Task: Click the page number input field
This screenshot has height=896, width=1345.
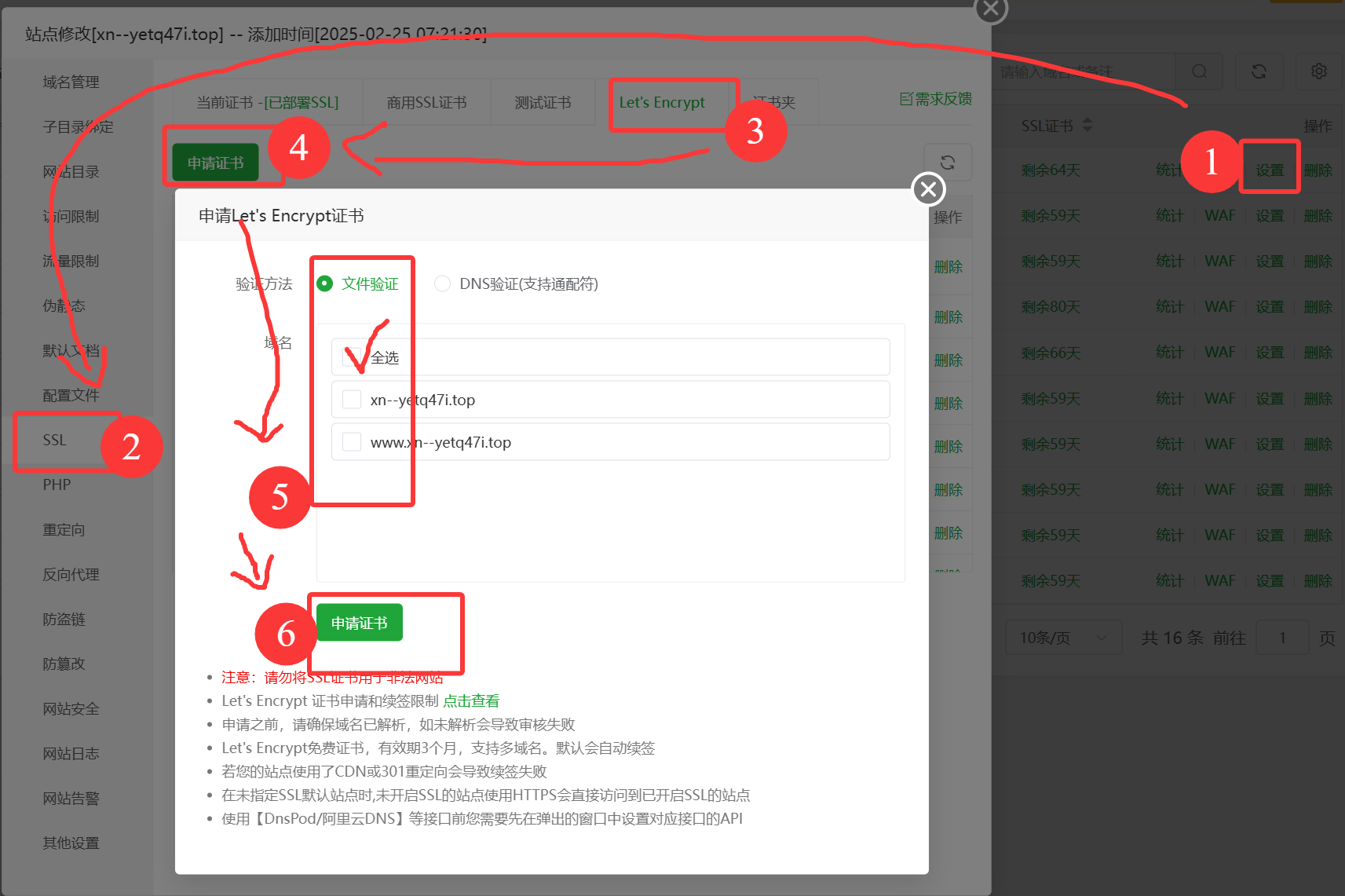Action: tap(1282, 638)
